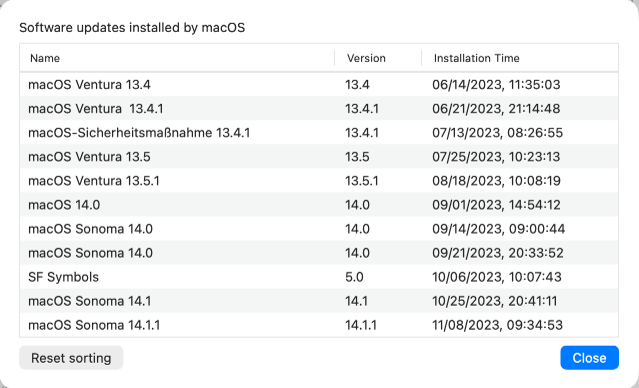Image resolution: width=639 pixels, height=388 pixels.
Task: Click version 13.5.1 in the Version column
Action: click(x=362, y=181)
